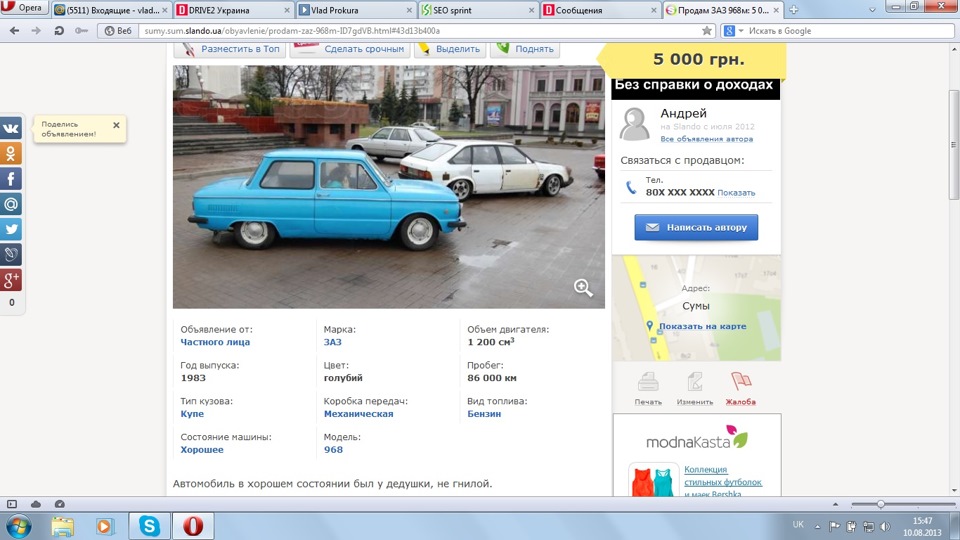
Task: Show the seller's hidden phone number
Action: point(736,193)
